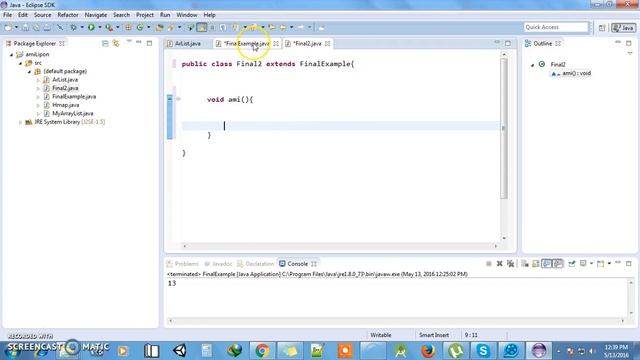Click the Java perspective button
Image resolution: width=640 pixels, height=360 pixels.
[x=623, y=27]
